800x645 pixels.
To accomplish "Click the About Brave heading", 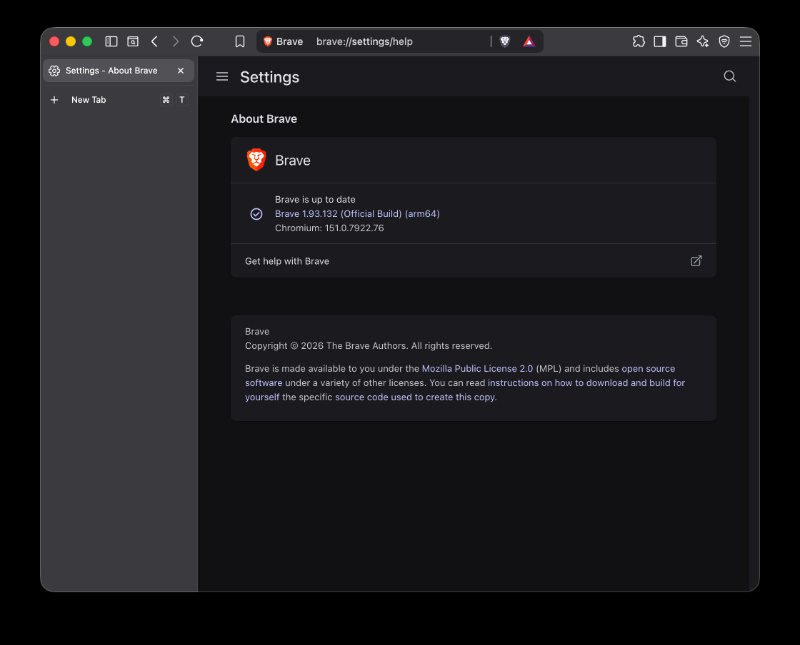I will [x=264, y=119].
